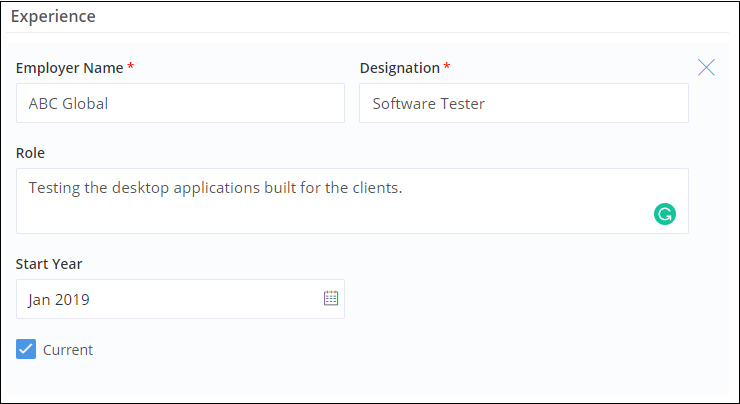Focus the Designation input field

tap(523, 103)
